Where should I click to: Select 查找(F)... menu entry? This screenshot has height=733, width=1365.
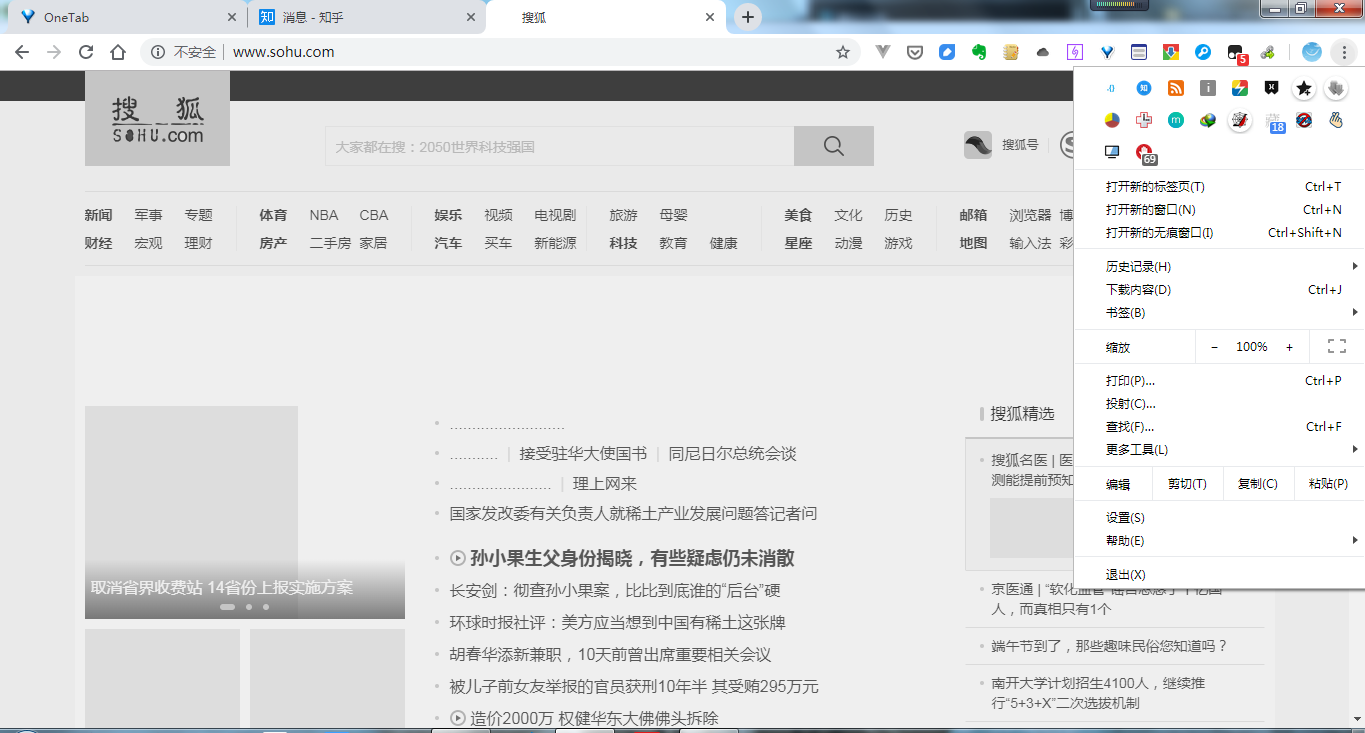1218,427
